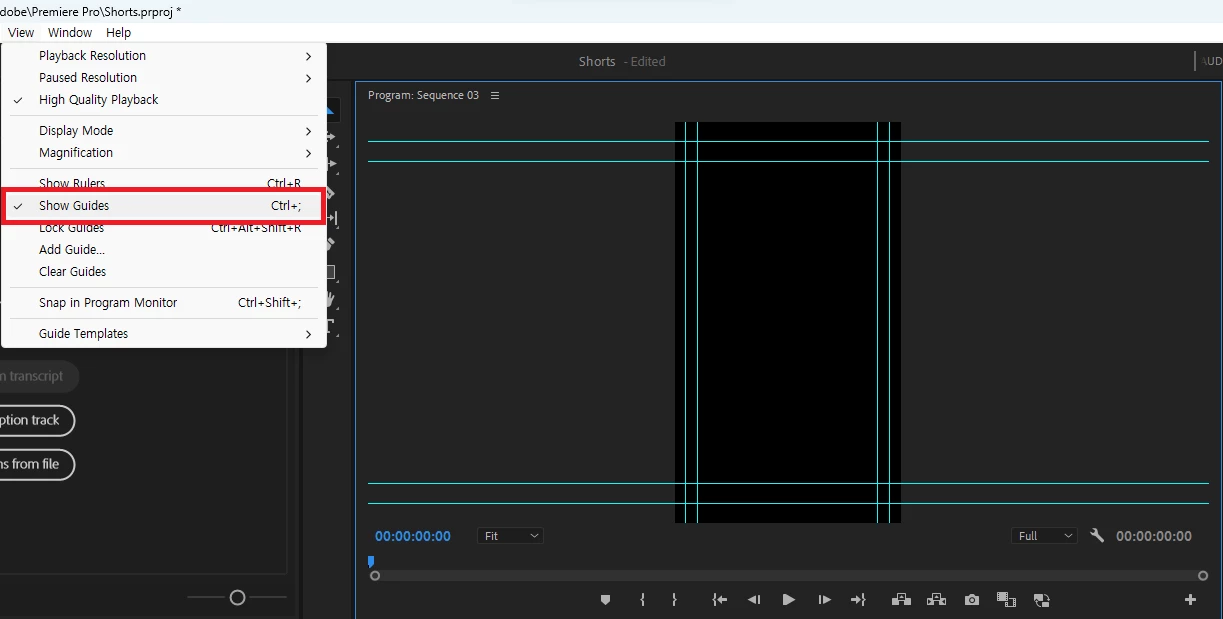Jump to the In point

point(719,600)
